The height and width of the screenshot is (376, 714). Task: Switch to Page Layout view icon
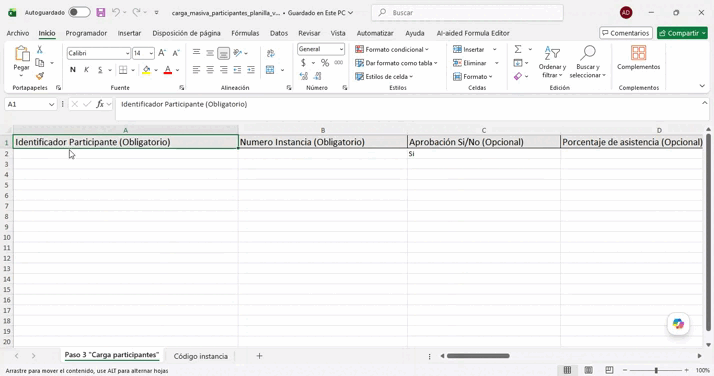click(588, 370)
